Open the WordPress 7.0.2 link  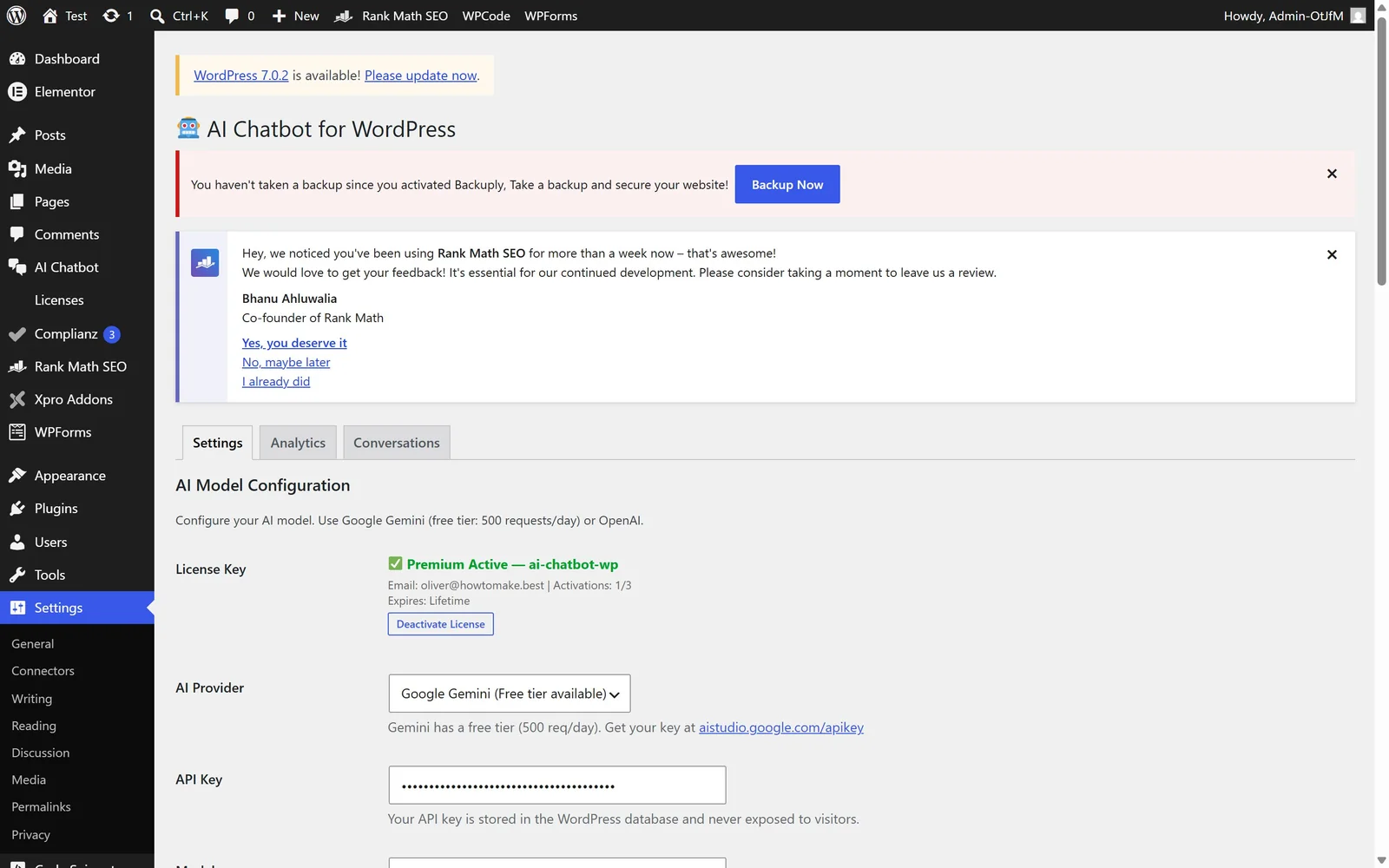click(240, 76)
